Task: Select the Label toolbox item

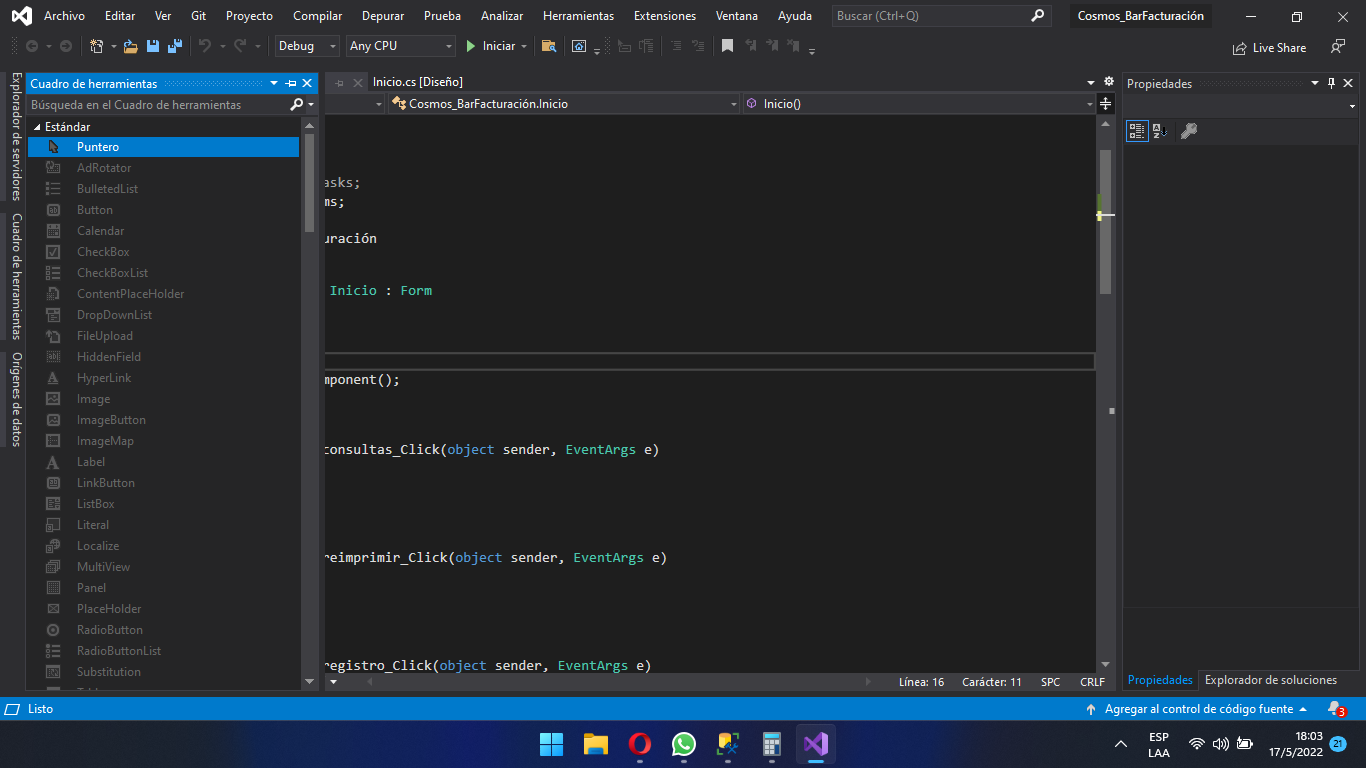Action: [x=163, y=462]
